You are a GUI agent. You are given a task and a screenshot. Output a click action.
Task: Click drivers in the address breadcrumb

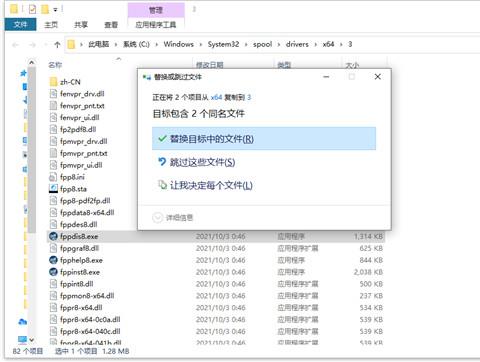tap(297, 44)
